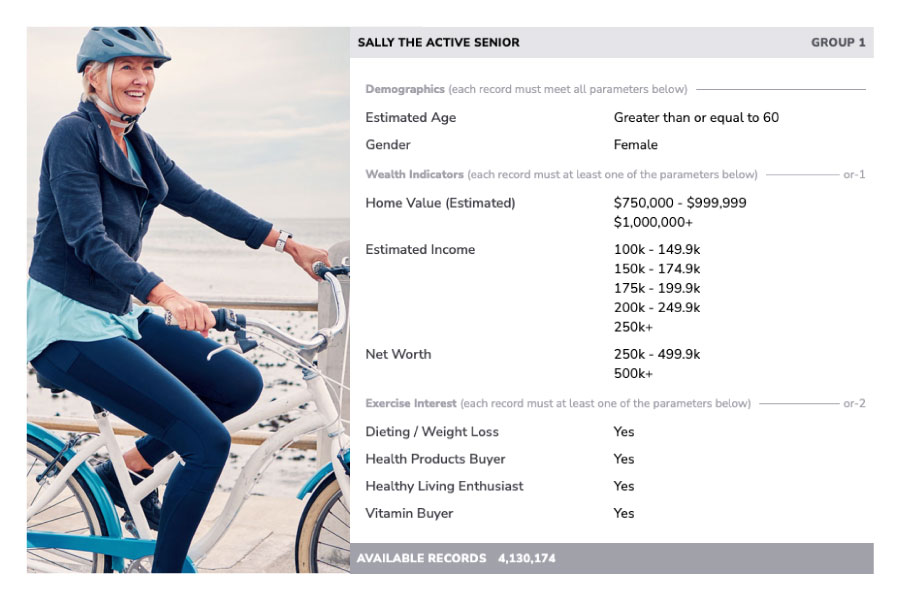900x600 pixels.
Task: Click the Female gender value
Action: click(x=636, y=145)
